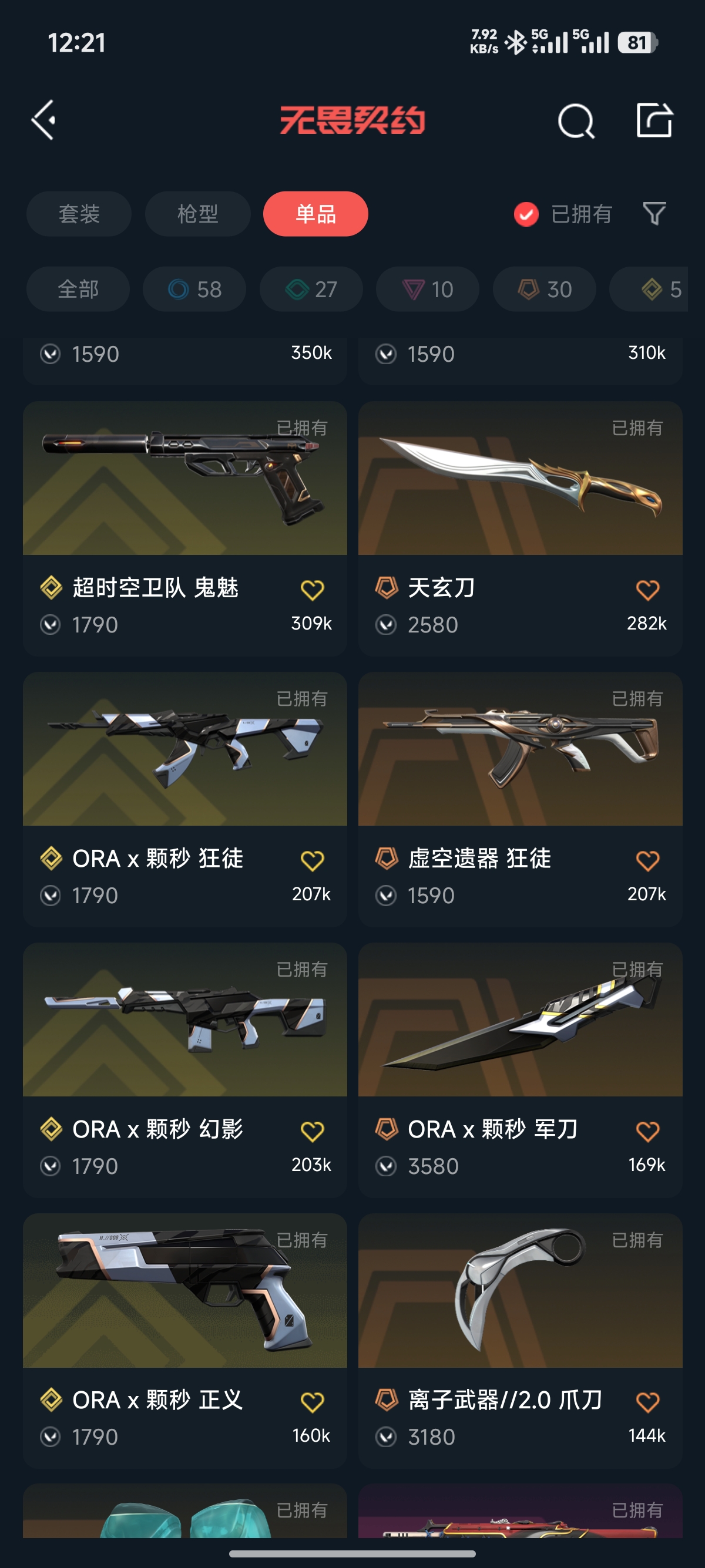705x1568 pixels.
Task: Tap heart on ORA x 颗秒 幻影
Action: pyautogui.click(x=313, y=1131)
